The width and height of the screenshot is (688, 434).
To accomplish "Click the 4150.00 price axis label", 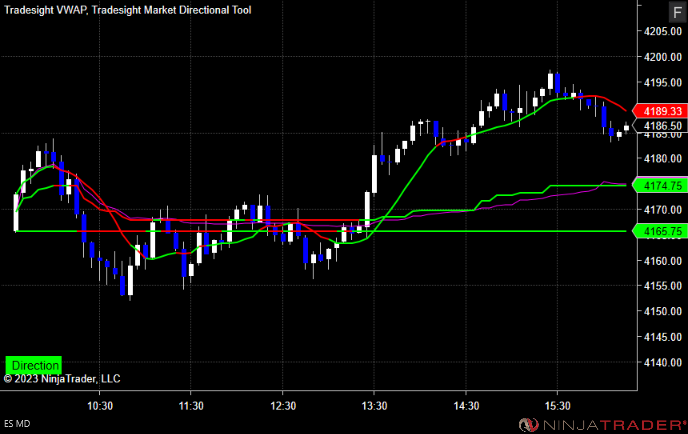I will 663,311.
